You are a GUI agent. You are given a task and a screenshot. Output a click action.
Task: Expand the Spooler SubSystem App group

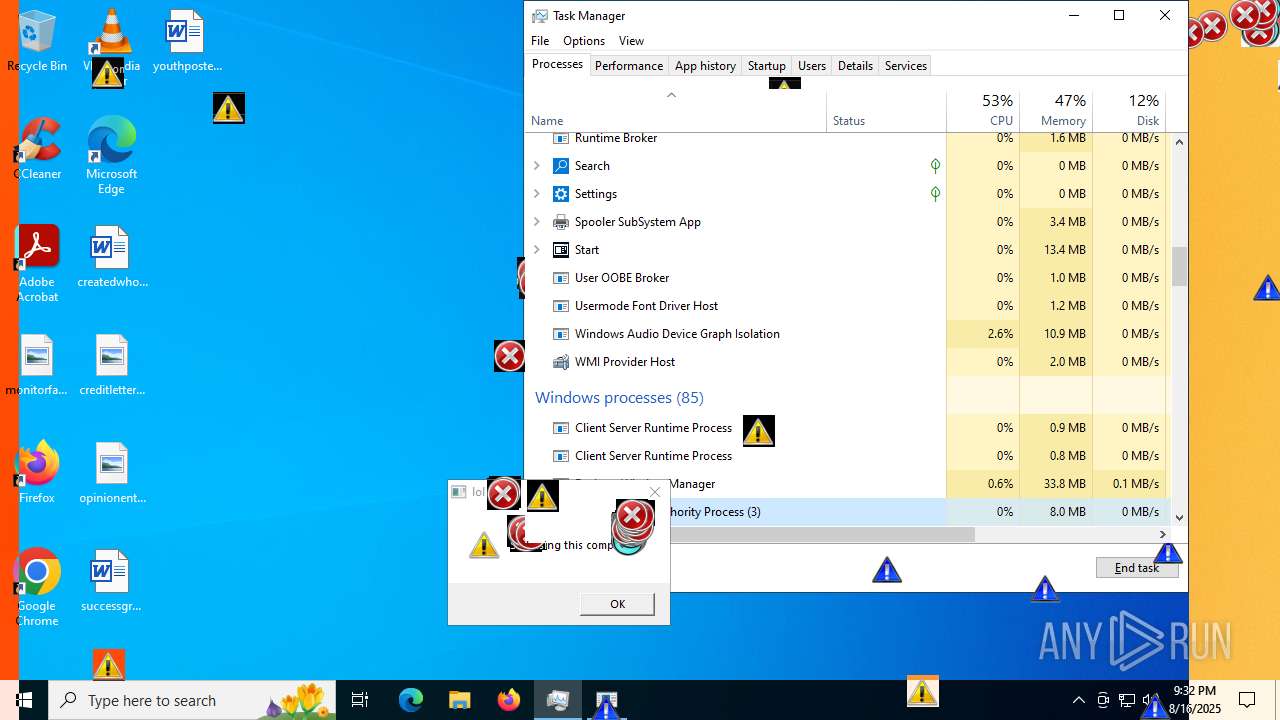[x=537, y=222]
